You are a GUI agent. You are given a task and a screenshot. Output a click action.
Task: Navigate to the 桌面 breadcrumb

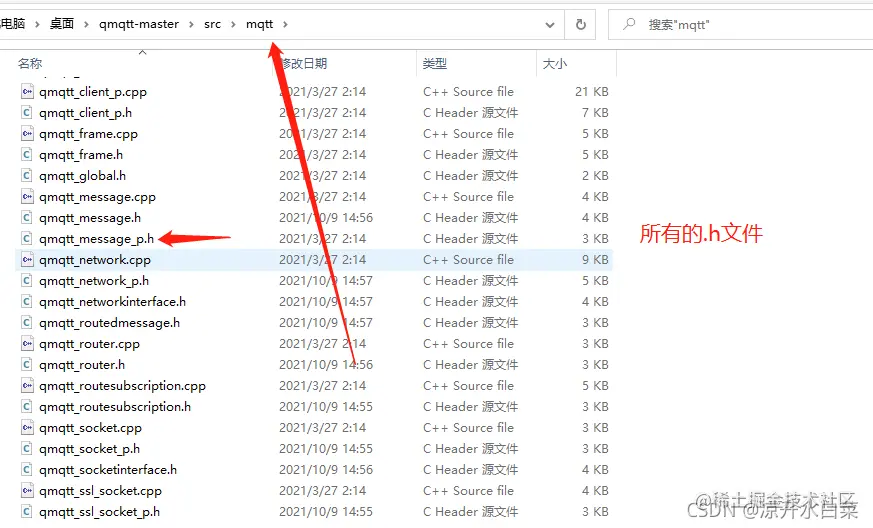(x=62, y=24)
